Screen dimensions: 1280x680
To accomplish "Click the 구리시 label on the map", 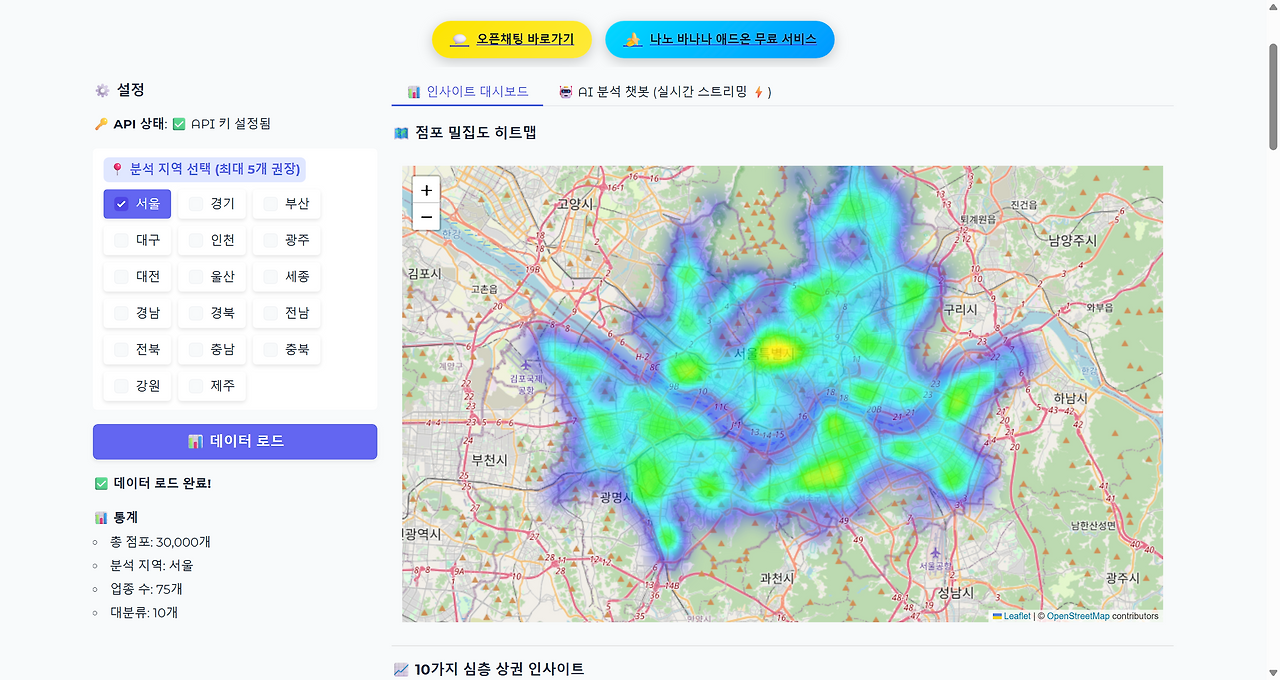I will pos(960,310).
